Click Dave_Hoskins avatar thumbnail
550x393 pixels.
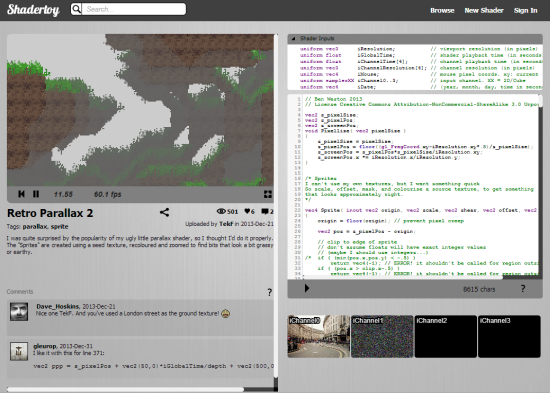(19, 312)
